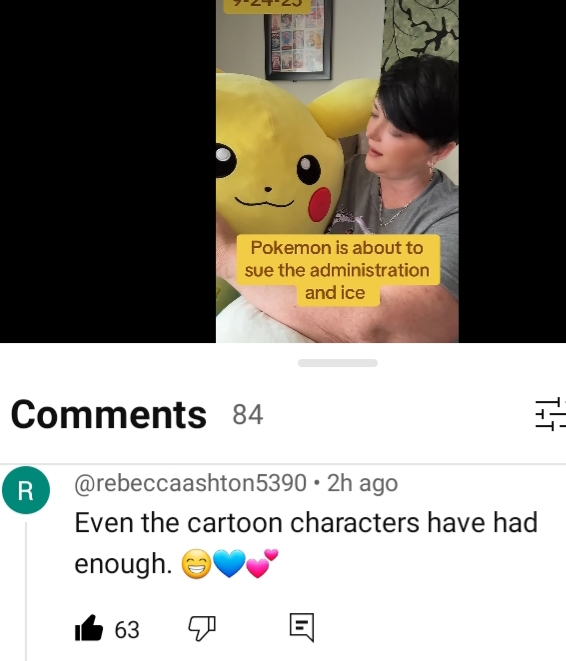Screen dimensions: 566x661
Task: Open @rebeccaashton5390 channel link
Action: coord(190,483)
